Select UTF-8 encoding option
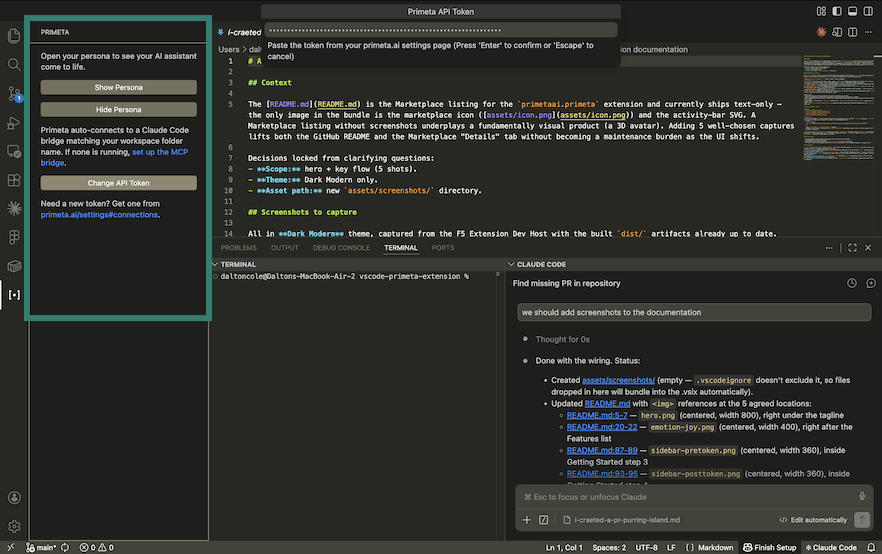Screen dimensions: 882x554 (x=646, y=547)
